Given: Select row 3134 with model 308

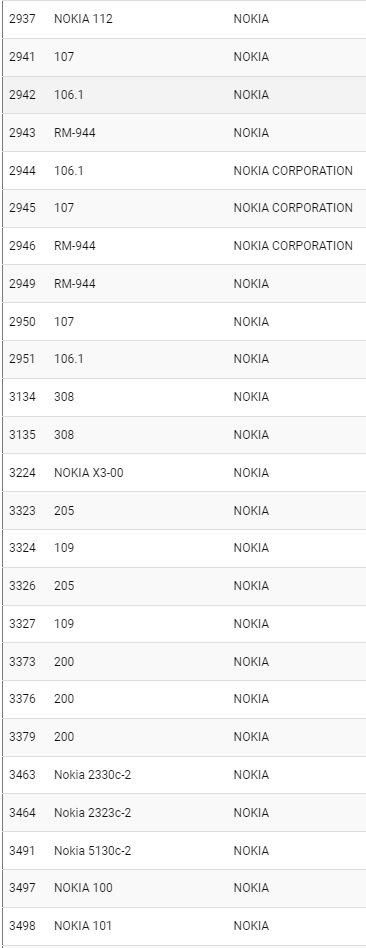Looking at the screenshot, I should [184, 397].
